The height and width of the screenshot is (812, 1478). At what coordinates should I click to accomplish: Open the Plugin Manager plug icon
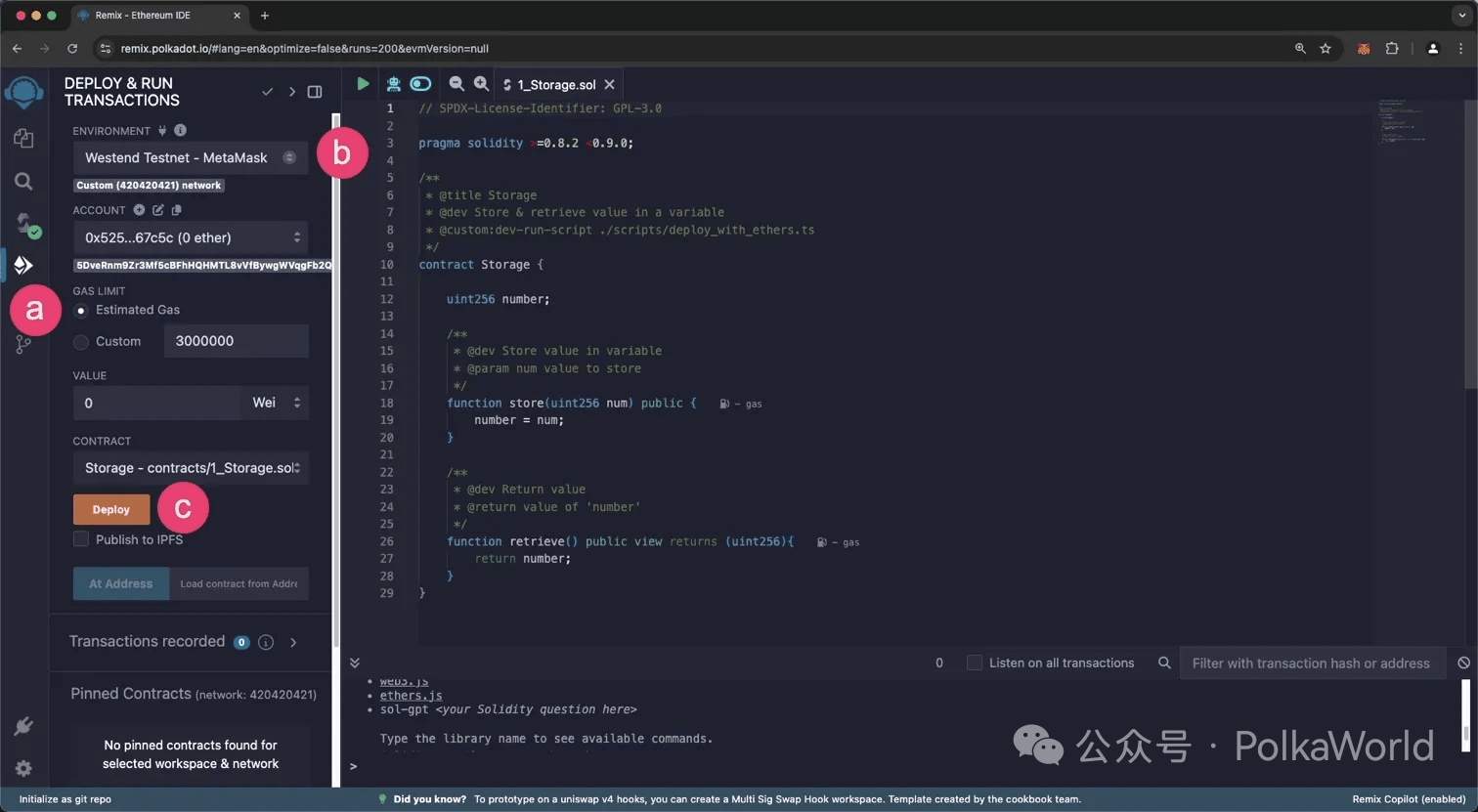(23, 726)
